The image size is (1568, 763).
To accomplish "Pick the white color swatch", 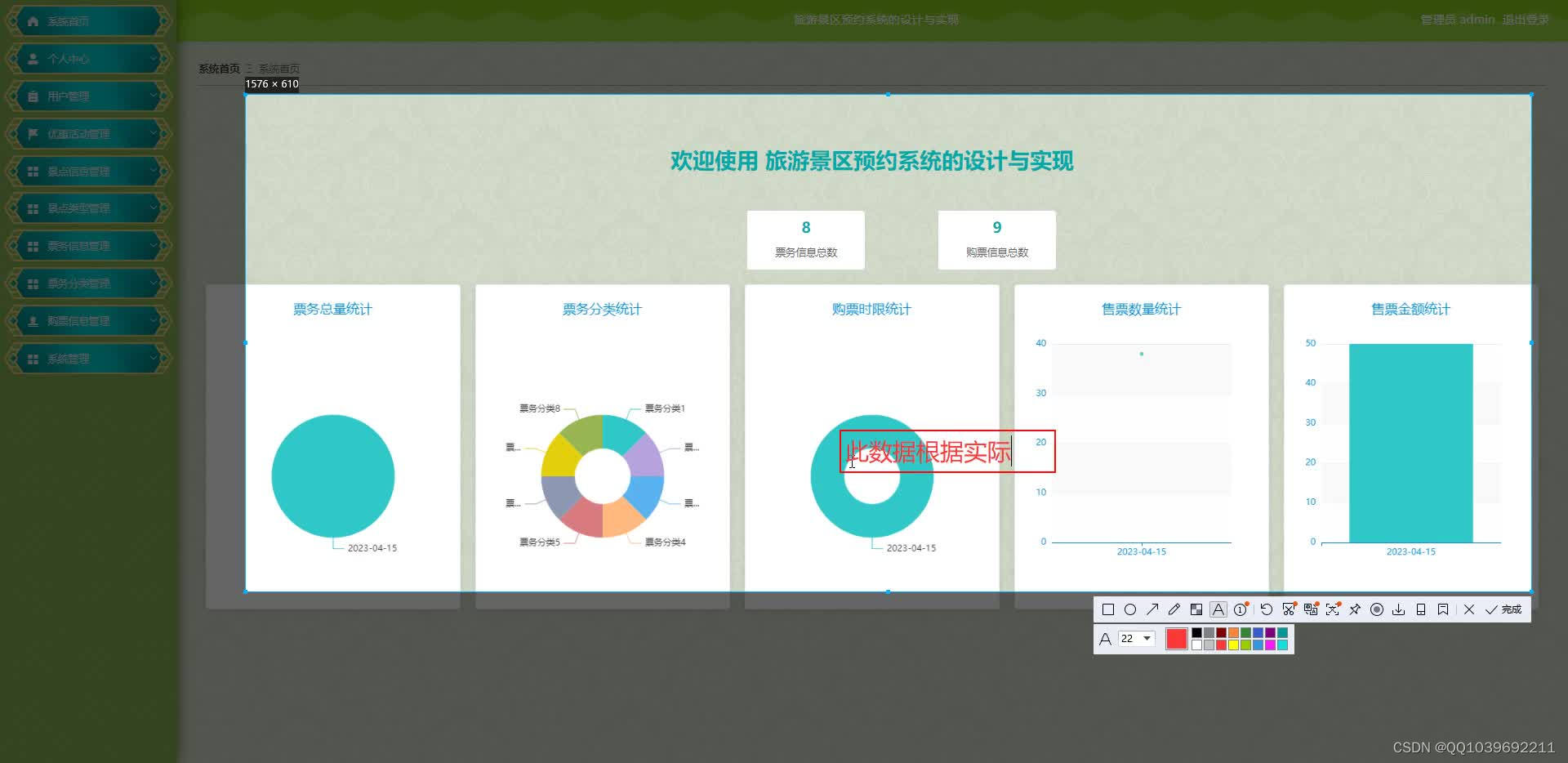I will (x=1196, y=645).
